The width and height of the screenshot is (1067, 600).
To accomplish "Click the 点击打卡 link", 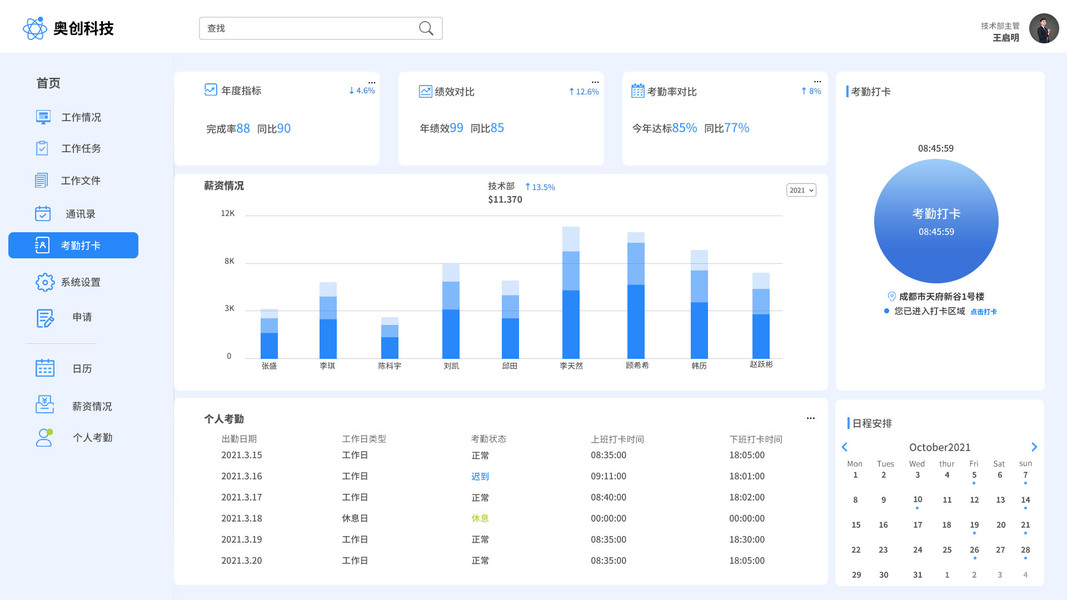I will 983,312.
